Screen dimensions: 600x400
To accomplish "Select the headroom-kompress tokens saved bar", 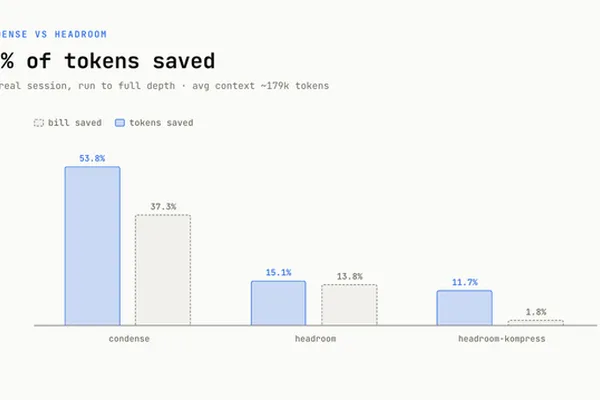I will [x=465, y=308].
